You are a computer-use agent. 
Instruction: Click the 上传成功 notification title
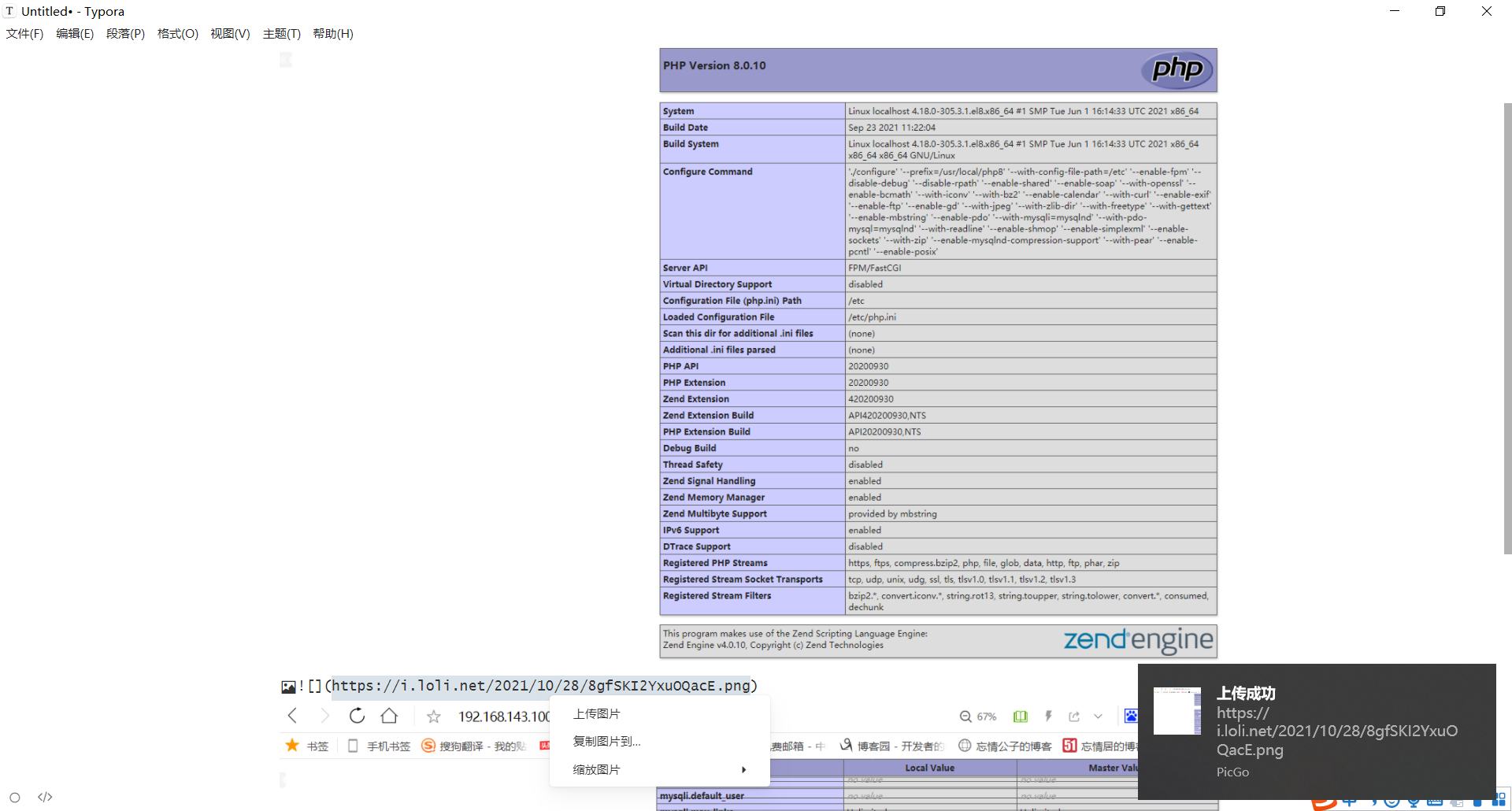(x=1246, y=694)
